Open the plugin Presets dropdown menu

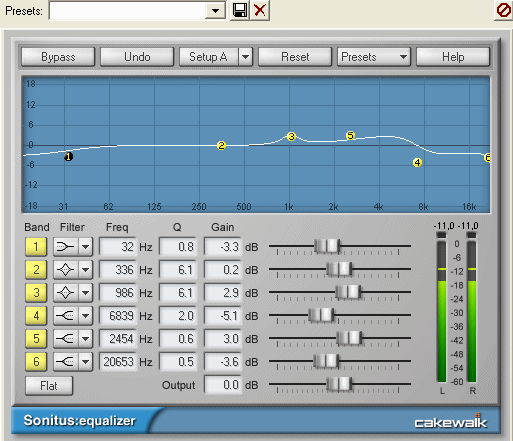click(374, 57)
